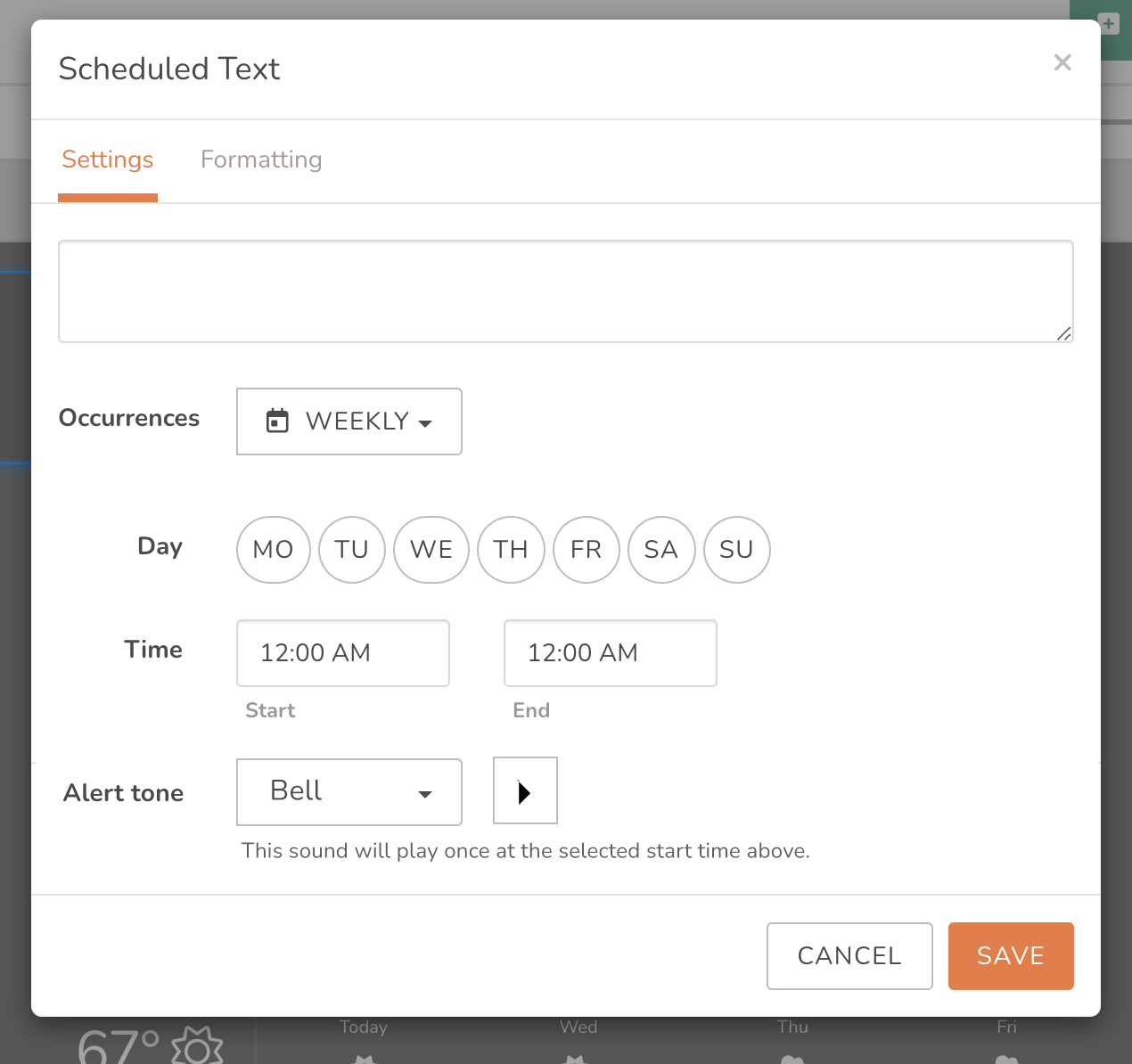Toggle Tuesday day selection
This screenshot has width=1132, height=1064.
[x=352, y=550]
